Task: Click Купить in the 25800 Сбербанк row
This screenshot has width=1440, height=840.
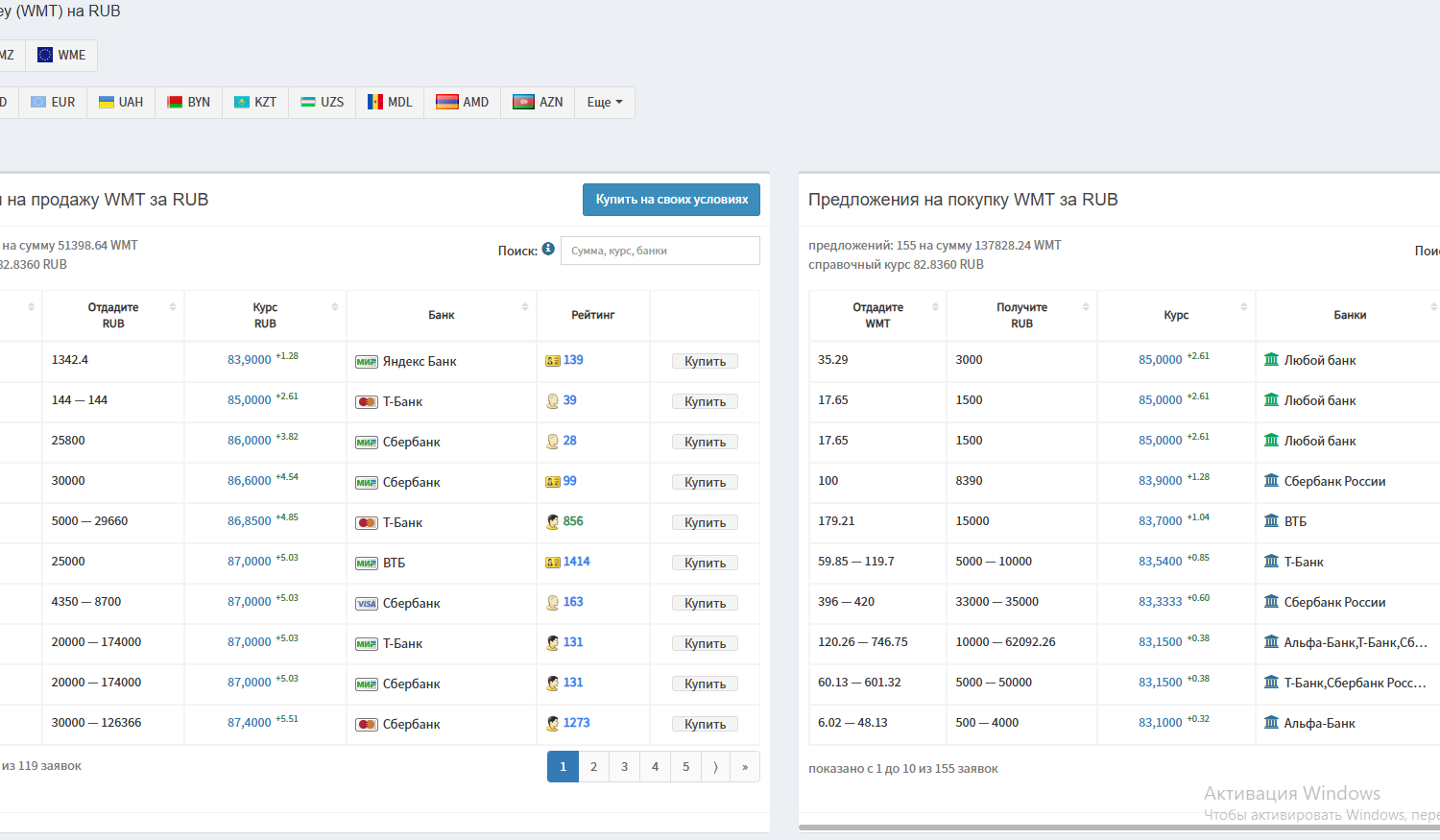Action: pos(705,442)
